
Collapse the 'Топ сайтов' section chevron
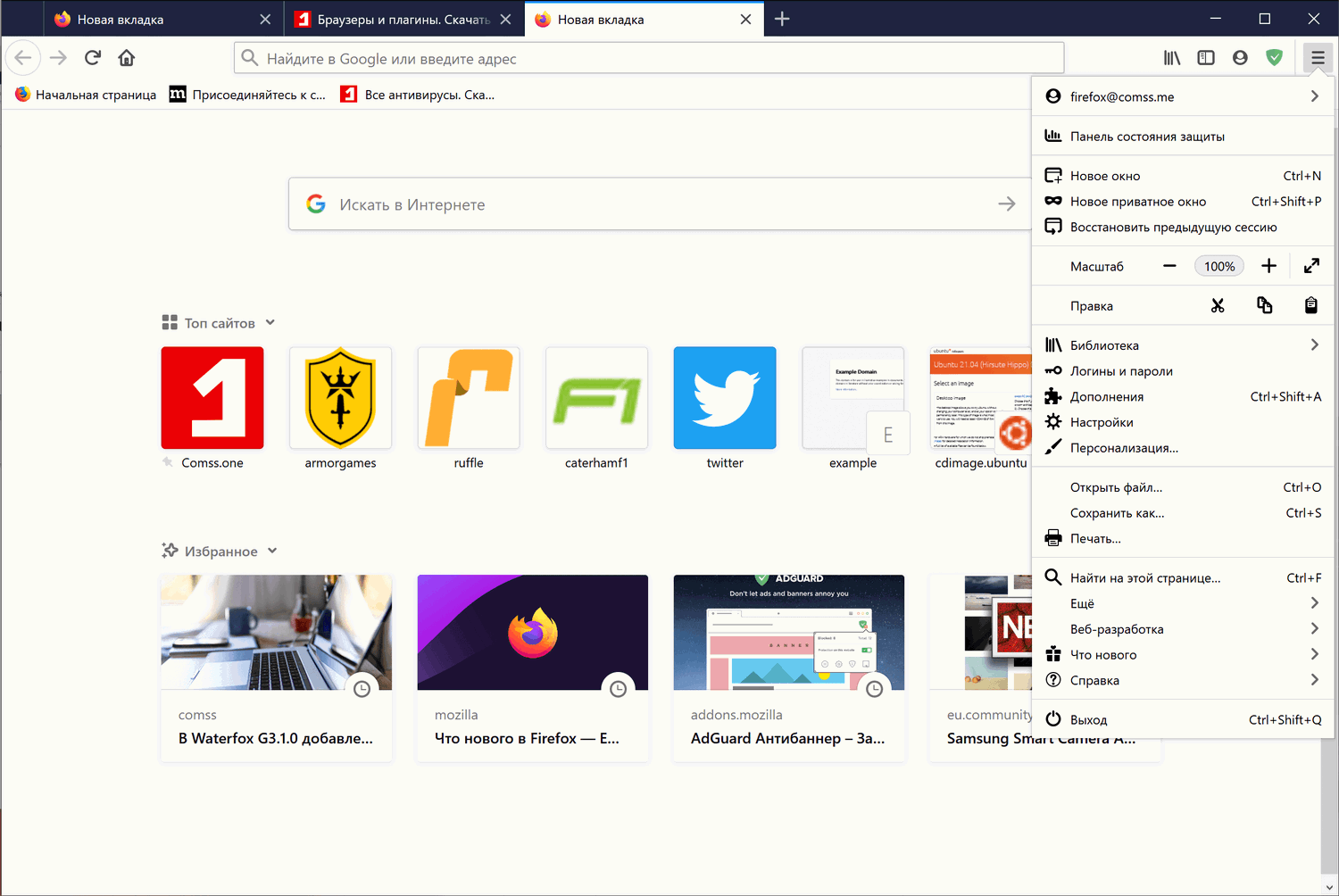270,323
